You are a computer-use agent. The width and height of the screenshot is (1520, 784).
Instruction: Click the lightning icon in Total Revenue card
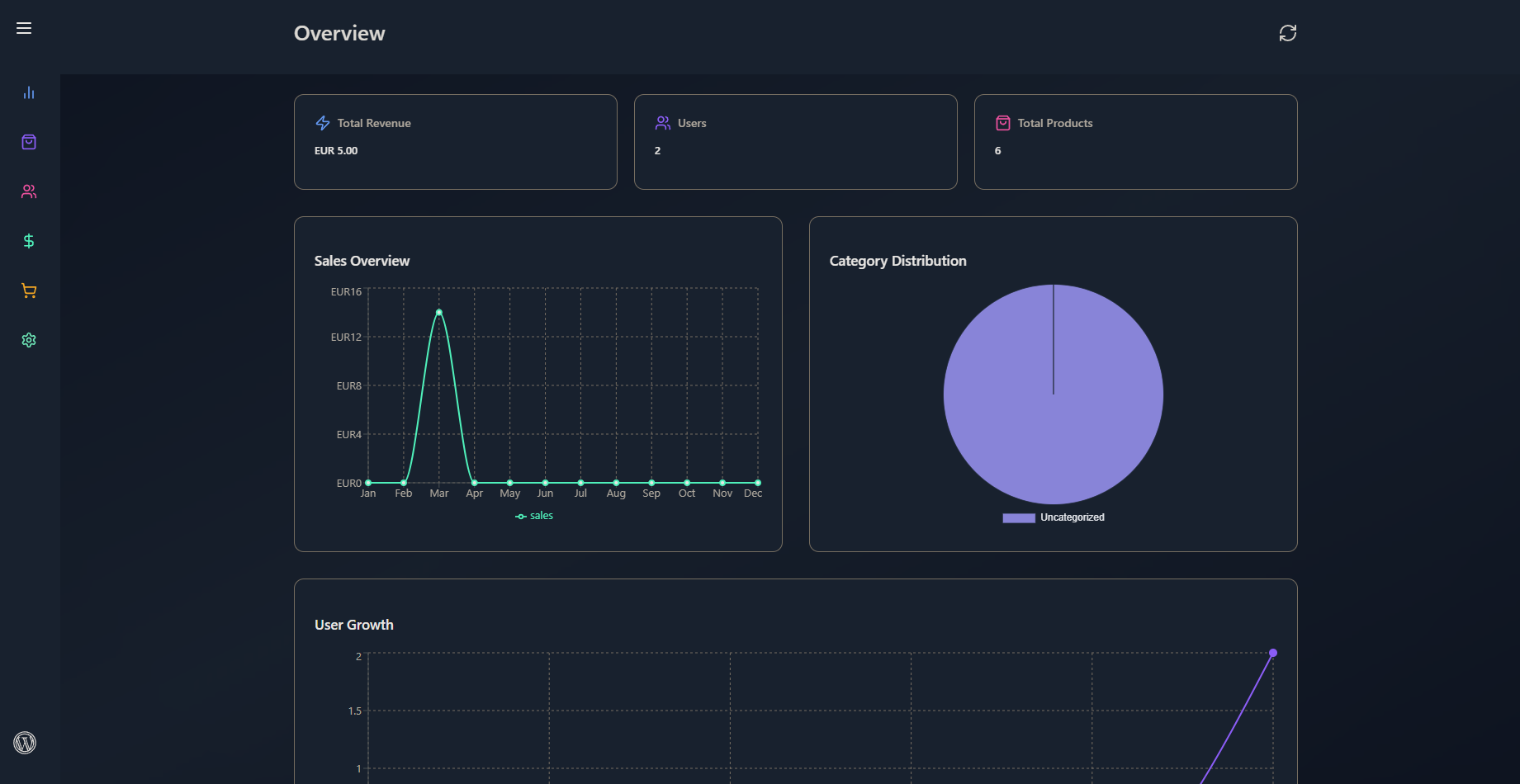[323, 123]
